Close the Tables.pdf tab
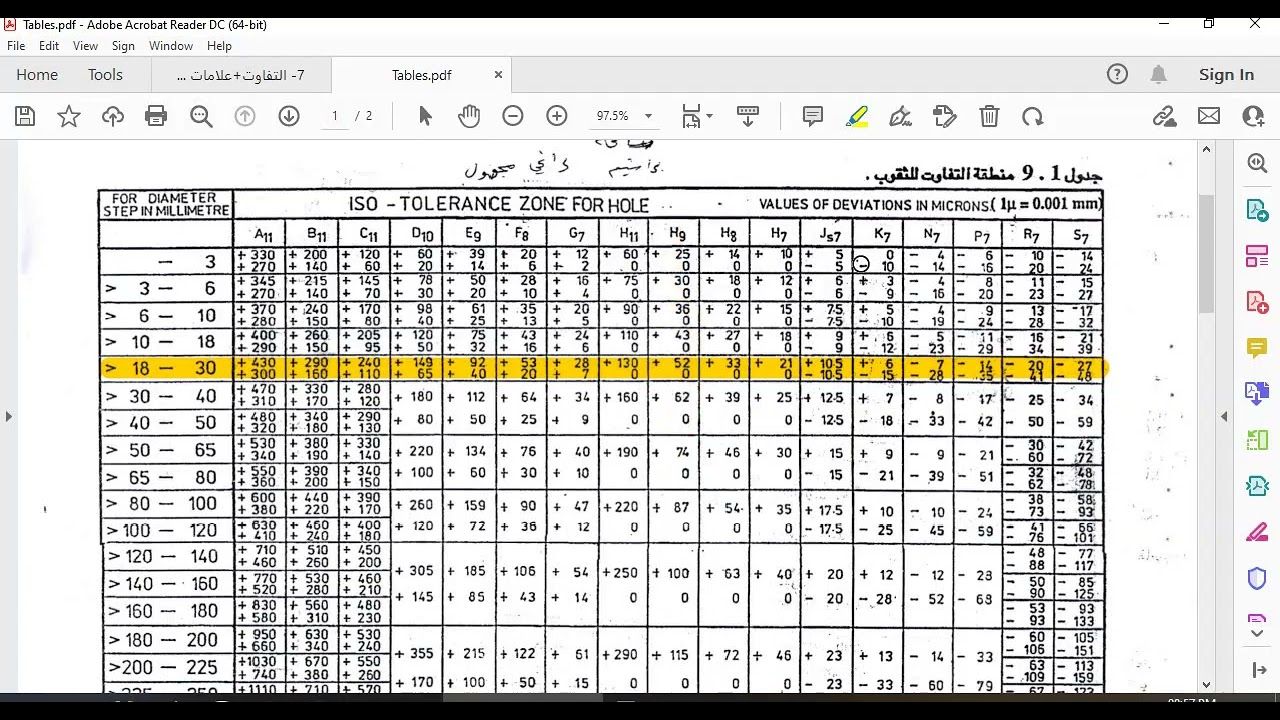1280x720 pixels. point(498,75)
